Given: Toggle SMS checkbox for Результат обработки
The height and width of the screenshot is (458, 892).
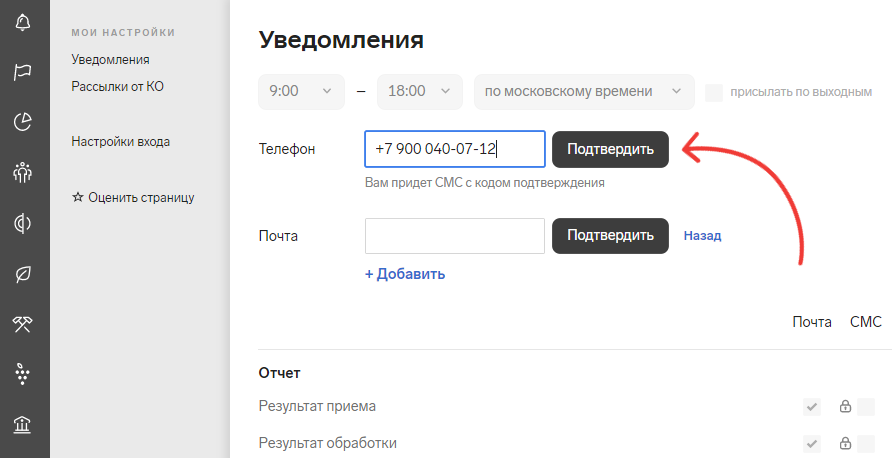Looking at the screenshot, I should click(x=866, y=443).
